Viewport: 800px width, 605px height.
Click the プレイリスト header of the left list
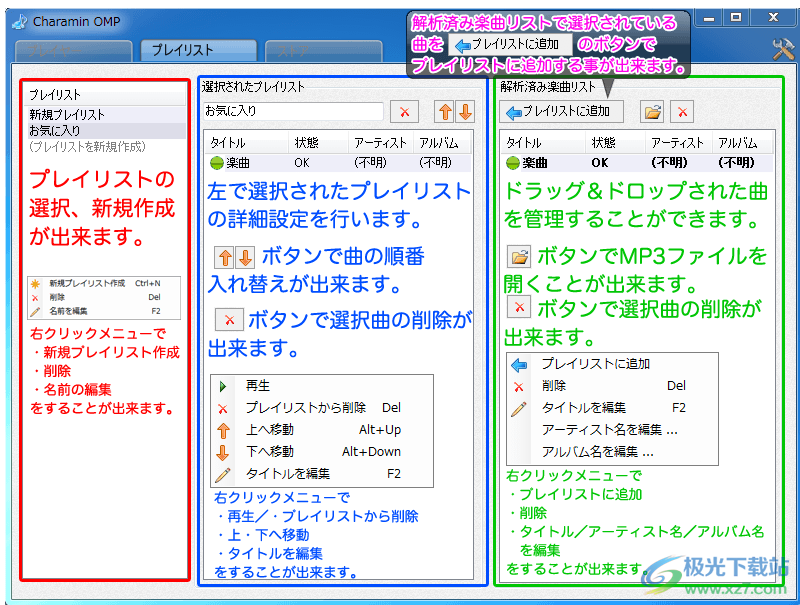[x=106, y=95]
